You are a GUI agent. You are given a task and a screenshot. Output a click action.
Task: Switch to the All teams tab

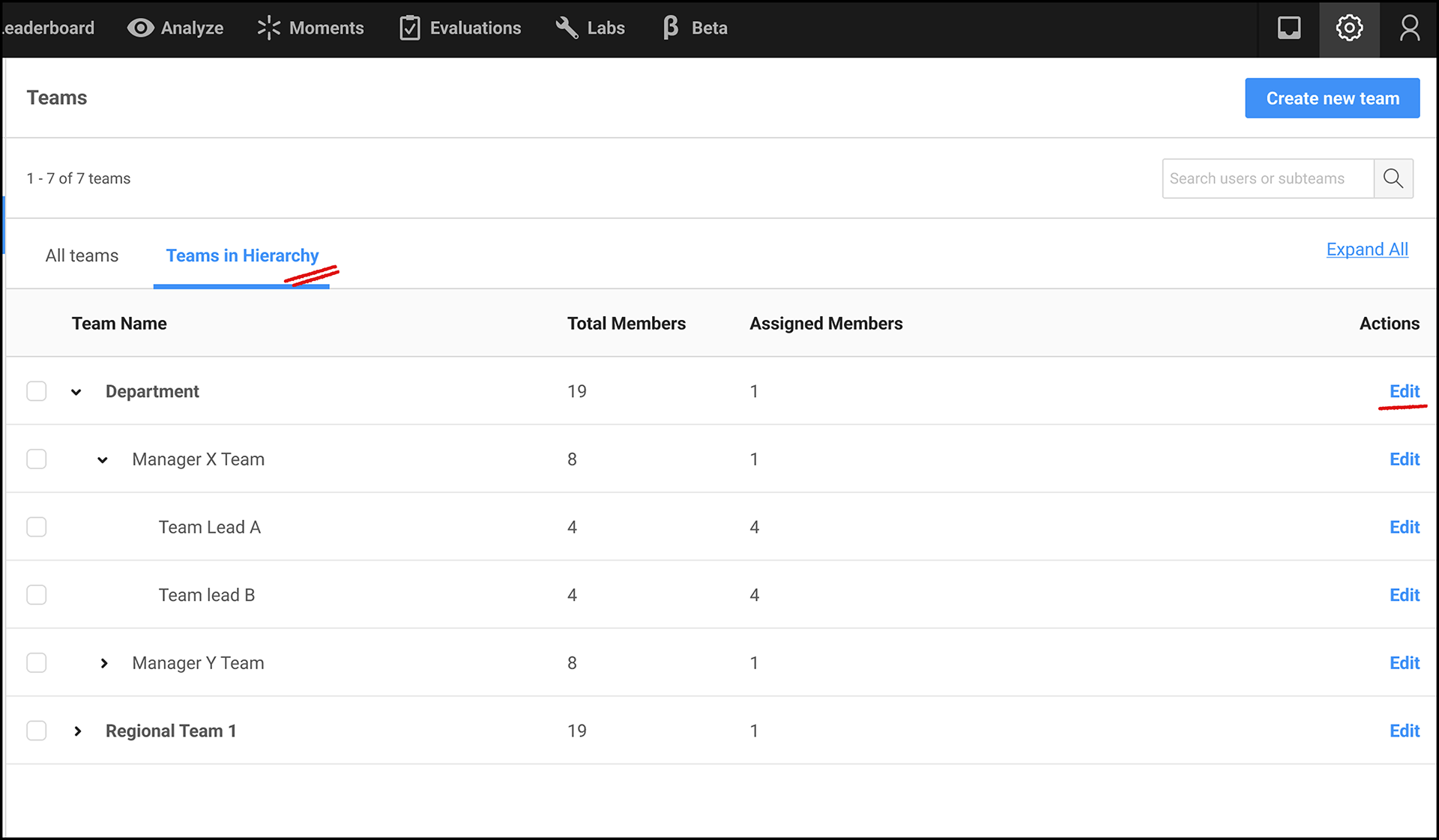(x=82, y=256)
